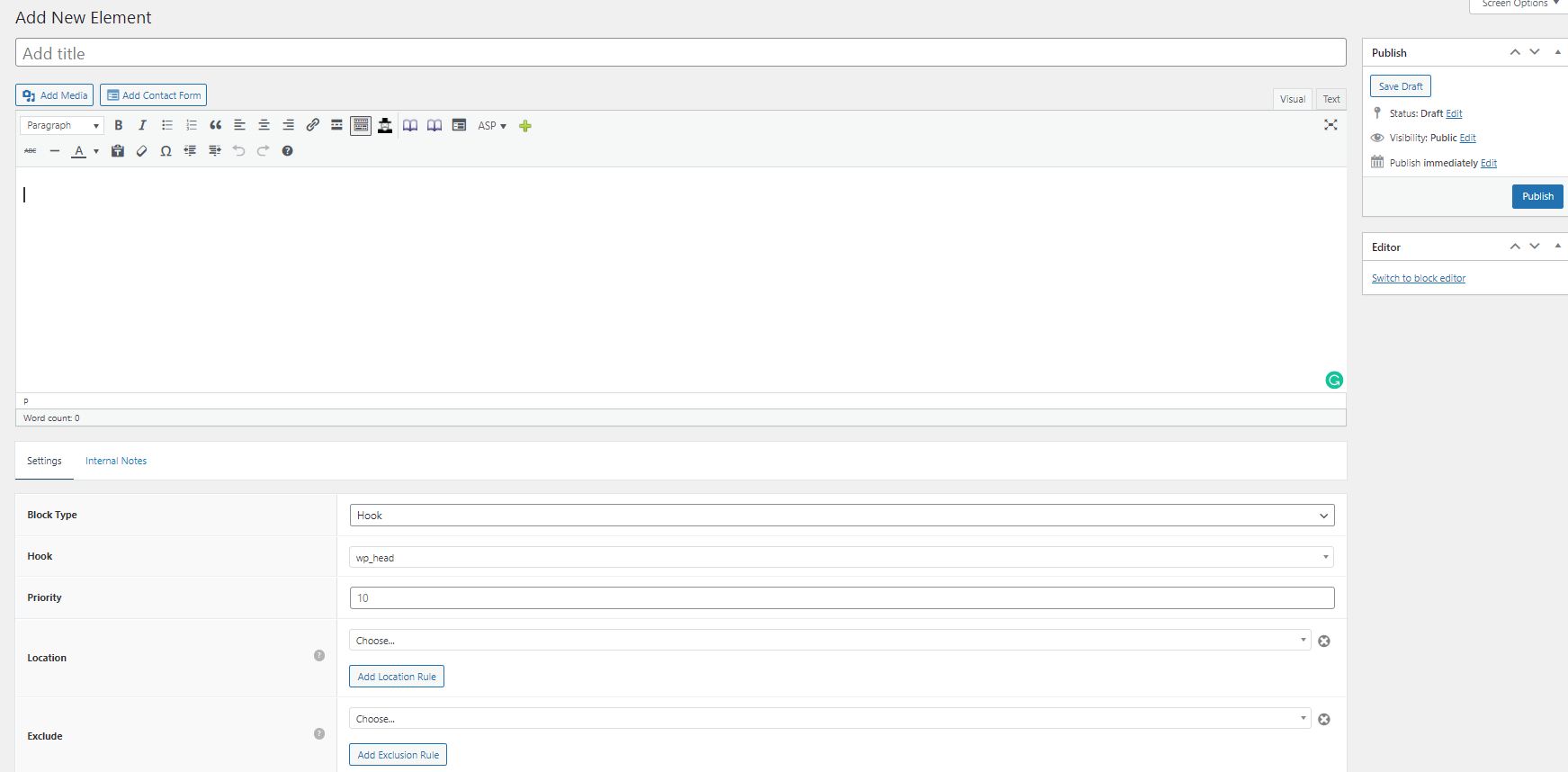
Task: Edit the Visibility setting
Action: pyautogui.click(x=1468, y=138)
